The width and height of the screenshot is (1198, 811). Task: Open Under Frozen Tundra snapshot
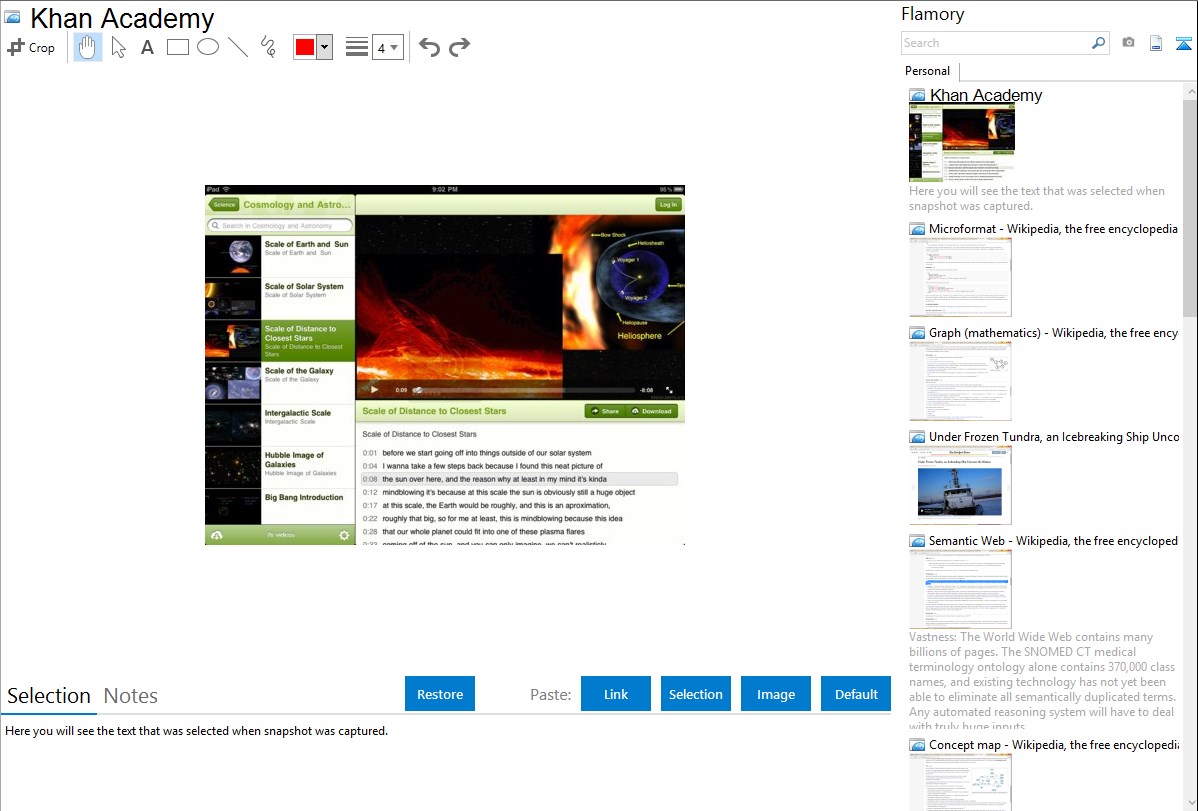1054,436
